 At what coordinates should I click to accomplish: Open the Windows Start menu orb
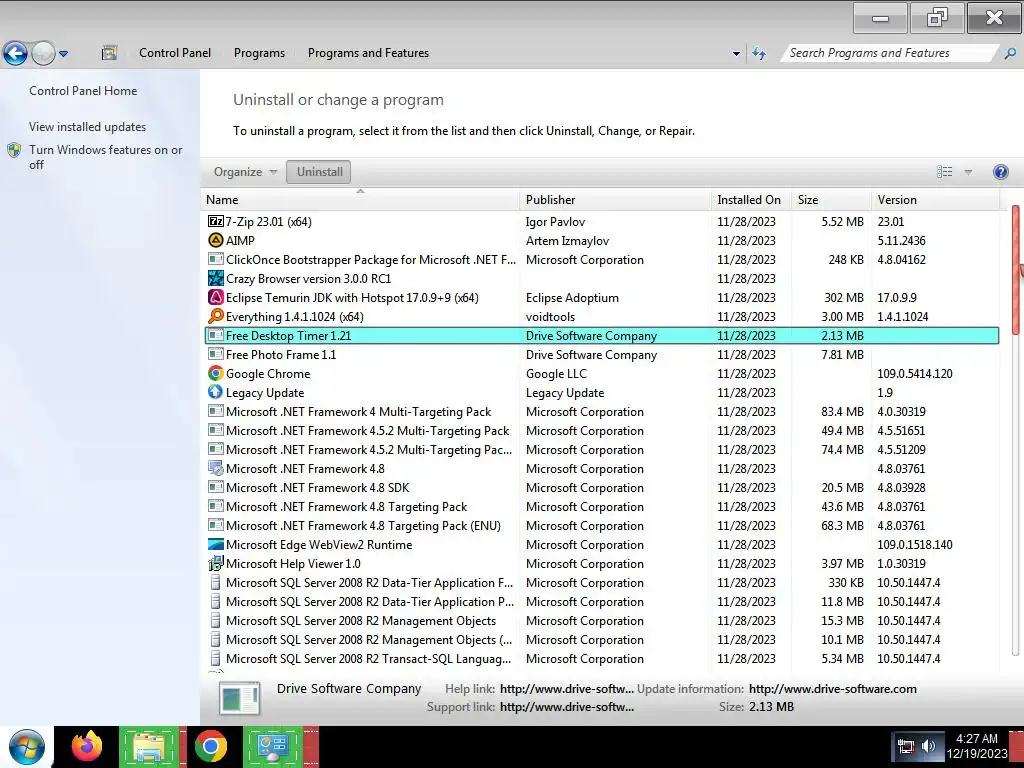pos(26,746)
